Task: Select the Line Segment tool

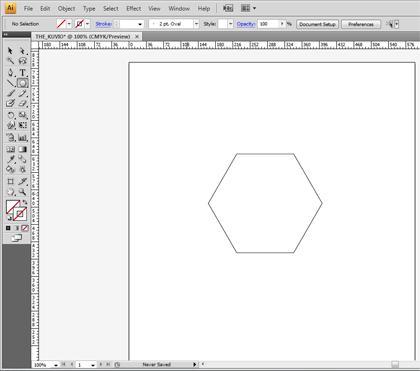Action: coord(10,83)
